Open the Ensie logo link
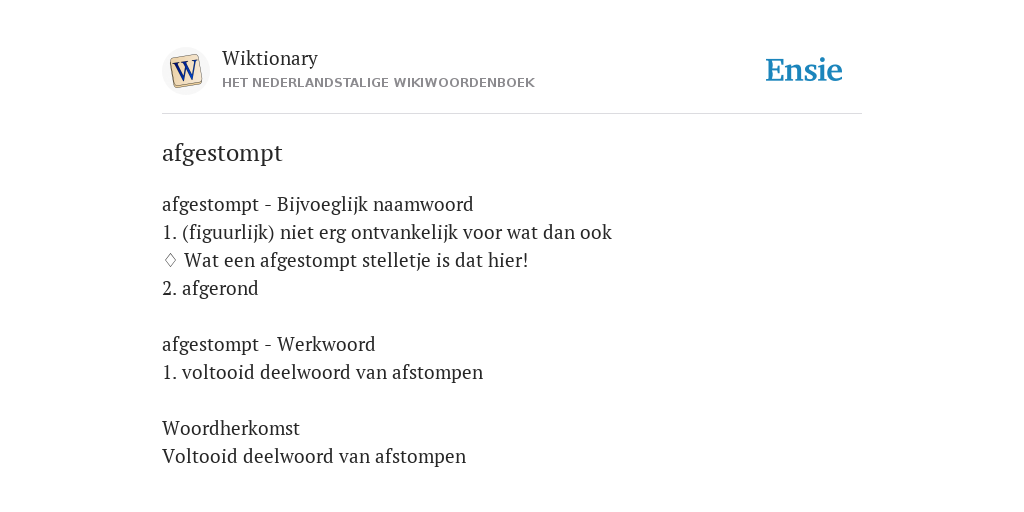 (x=804, y=70)
